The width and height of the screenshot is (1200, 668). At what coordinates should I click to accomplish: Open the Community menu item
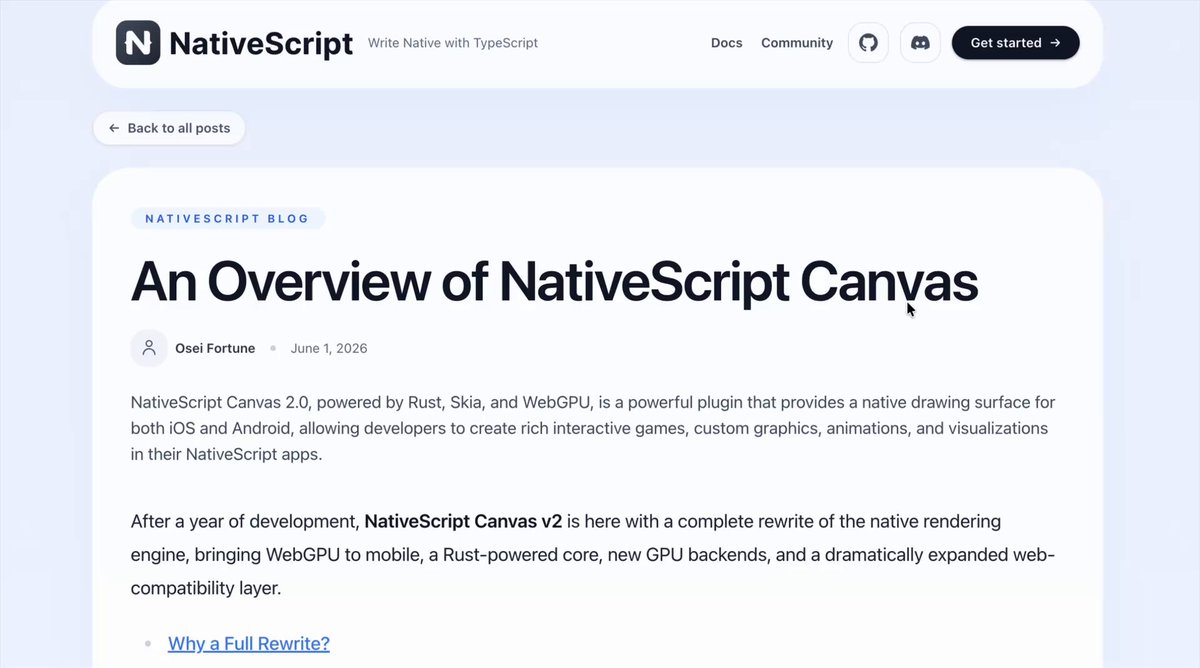pos(797,43)
